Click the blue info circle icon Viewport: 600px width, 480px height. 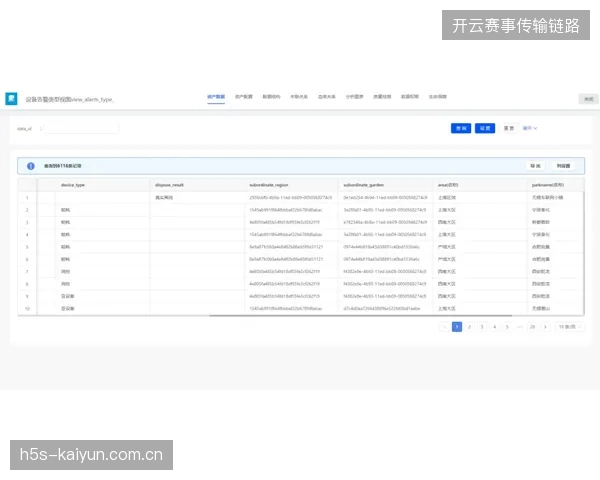click(31, 166)
